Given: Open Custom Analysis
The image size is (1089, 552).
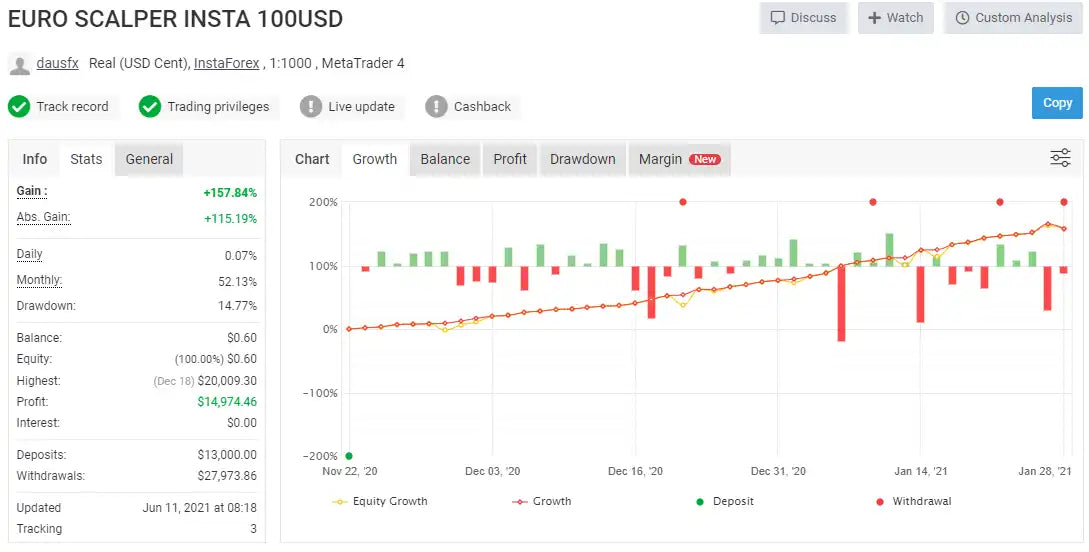Looking at the screenshot, I should pyautogui.click(x=1013, y=18).
